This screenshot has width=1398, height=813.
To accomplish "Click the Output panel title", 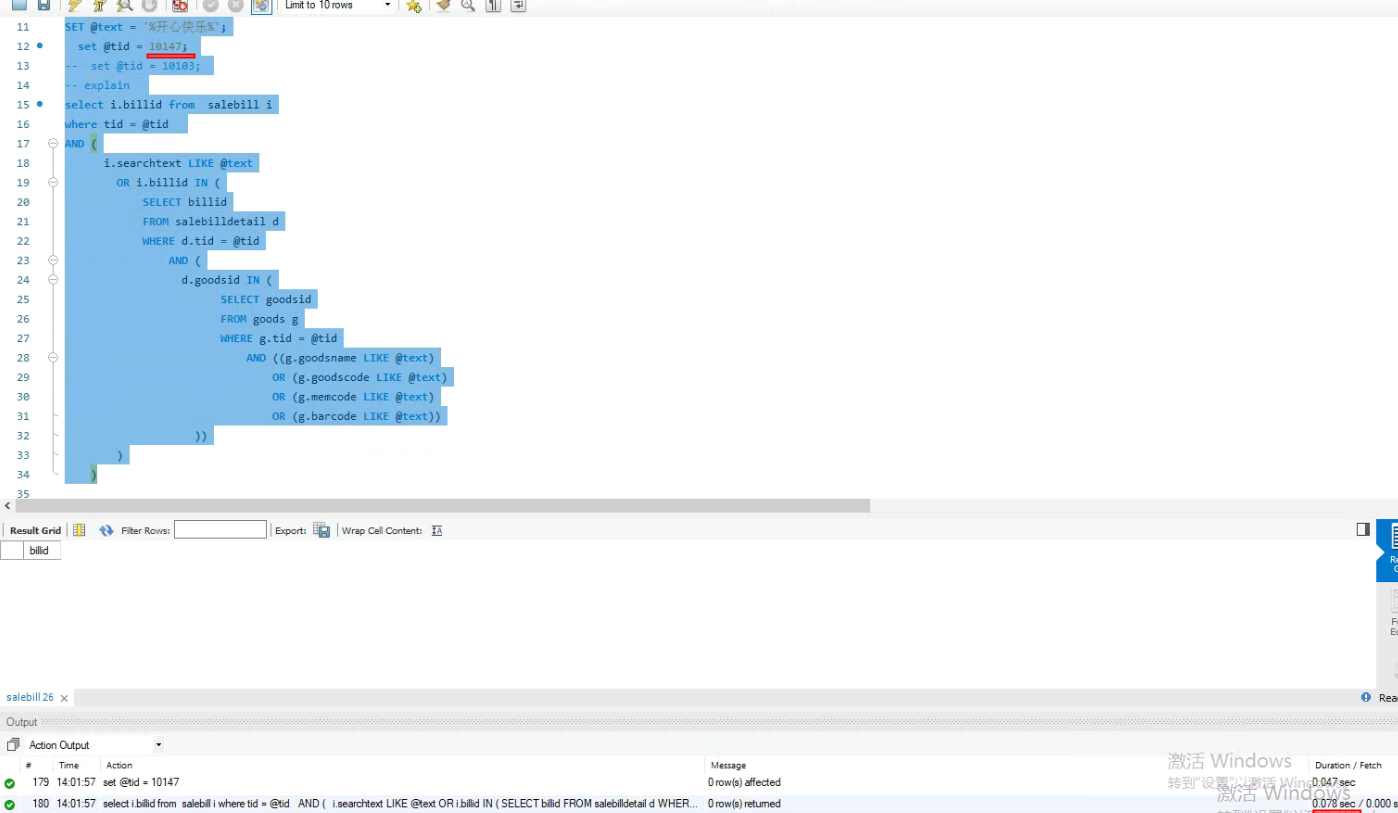I will pyautogui.click(x=22, y=722).
